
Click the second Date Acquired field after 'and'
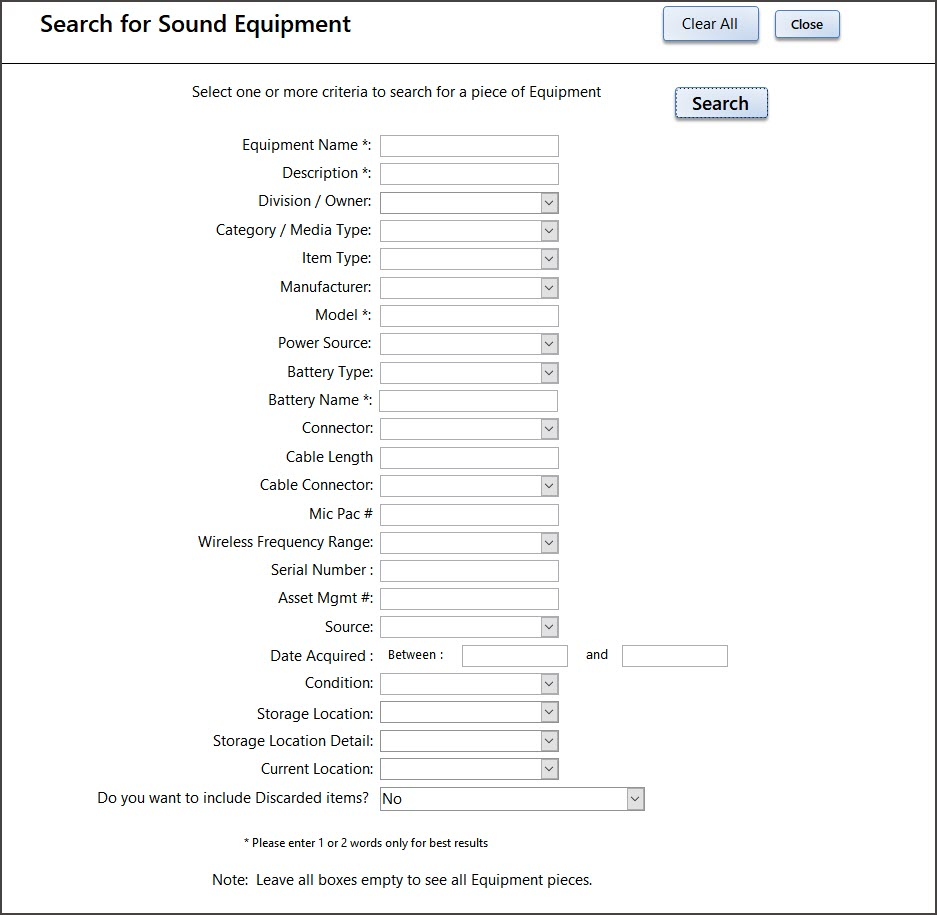click(675, 656)
